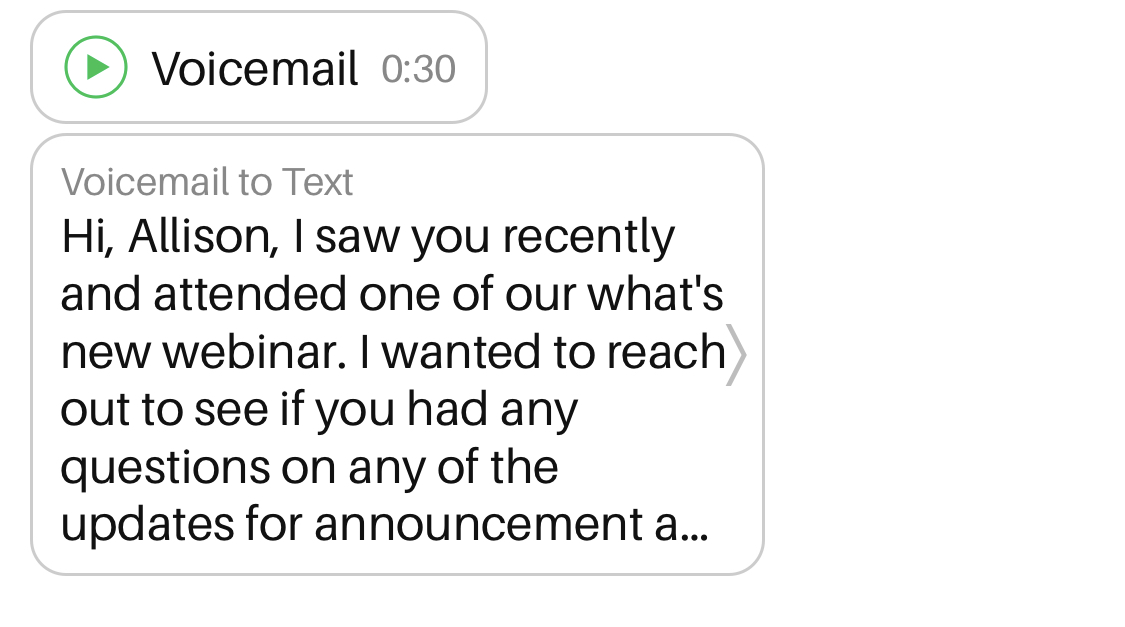Click the 0:30 voicemail duration
1125x627 pixels.
coord(418,69)
